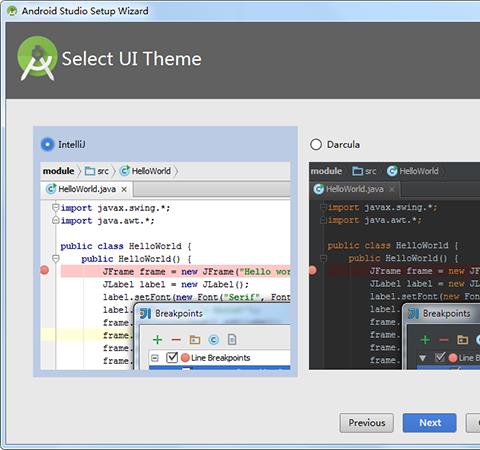Click document icon in IntelliJ Breakpoints toolbar

[232, 340]
